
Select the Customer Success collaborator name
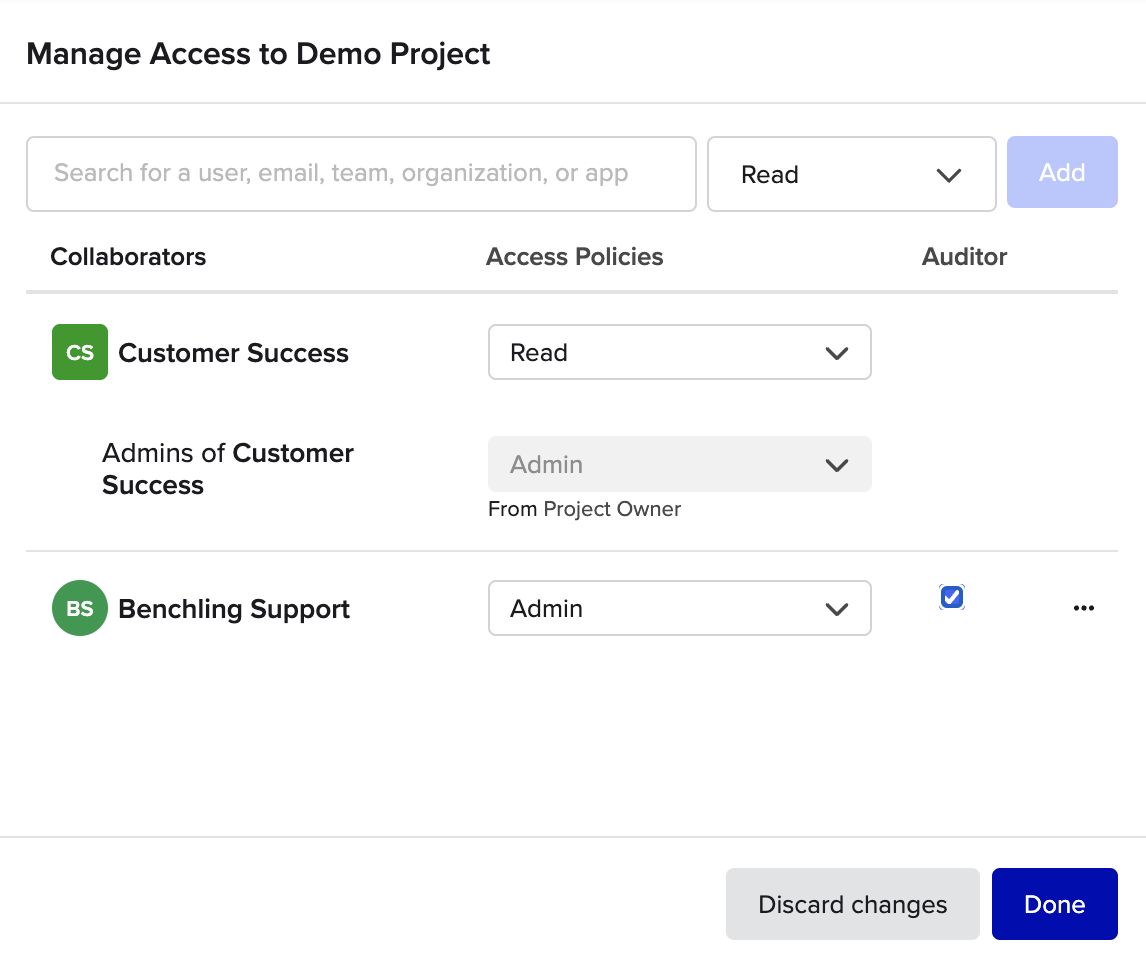pyautogui.click(x=233, y=353)
